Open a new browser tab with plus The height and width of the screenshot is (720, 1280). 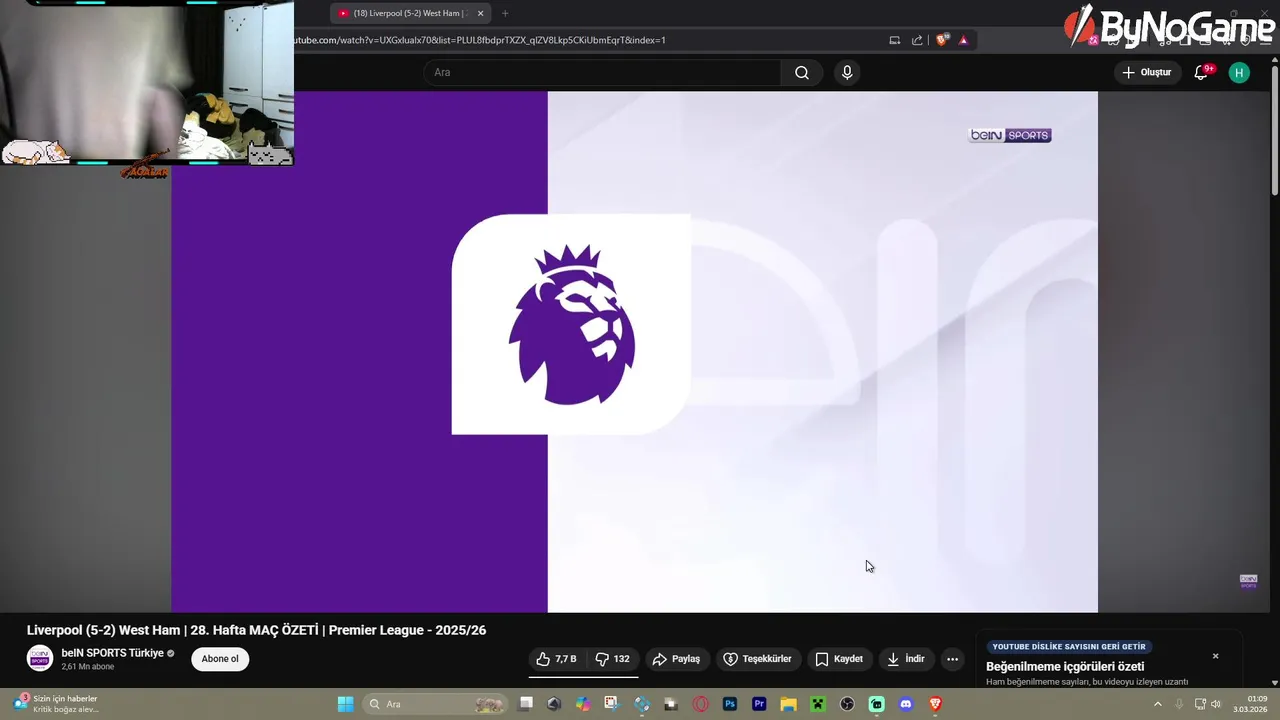(504, 13)
